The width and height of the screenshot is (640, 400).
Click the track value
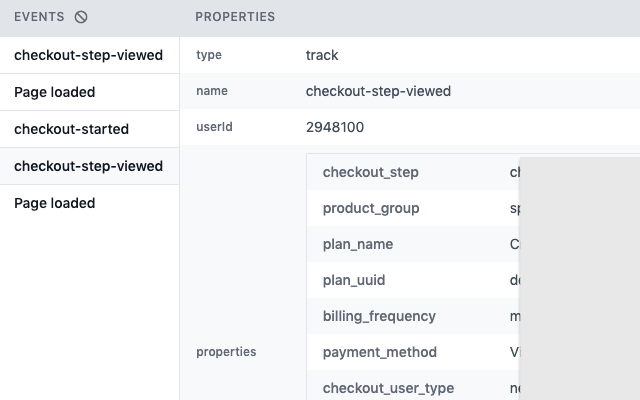click(322, 55)
